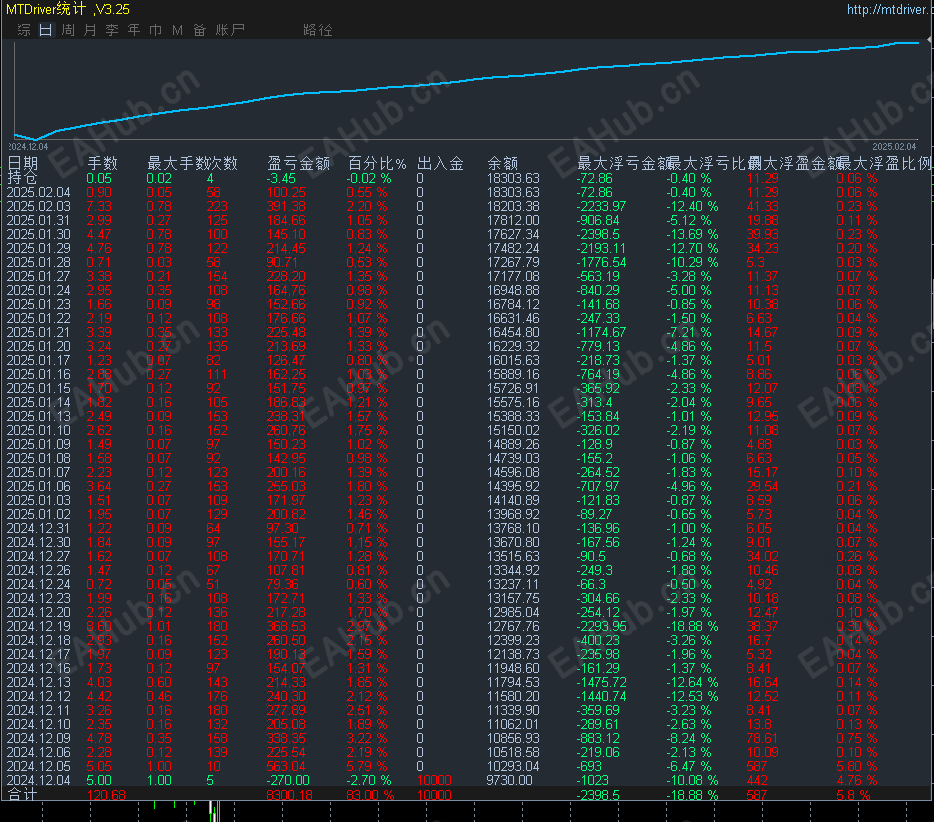Open the http://mtdriver link

(889, 10)
